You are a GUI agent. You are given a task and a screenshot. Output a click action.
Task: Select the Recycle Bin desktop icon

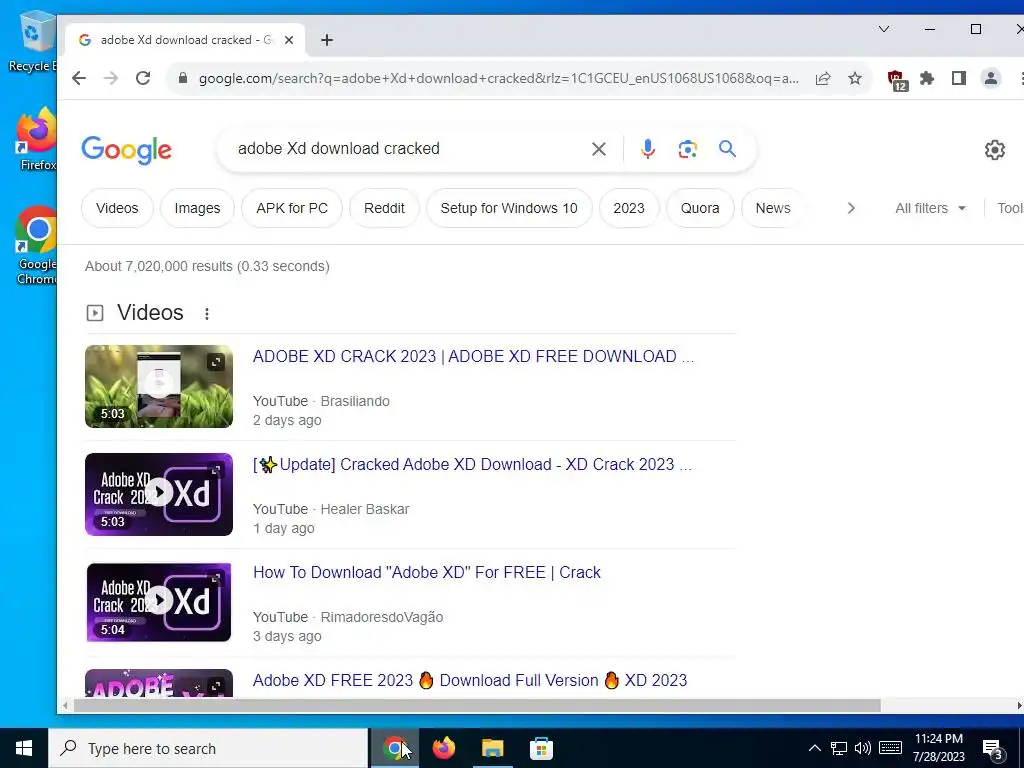33,40
